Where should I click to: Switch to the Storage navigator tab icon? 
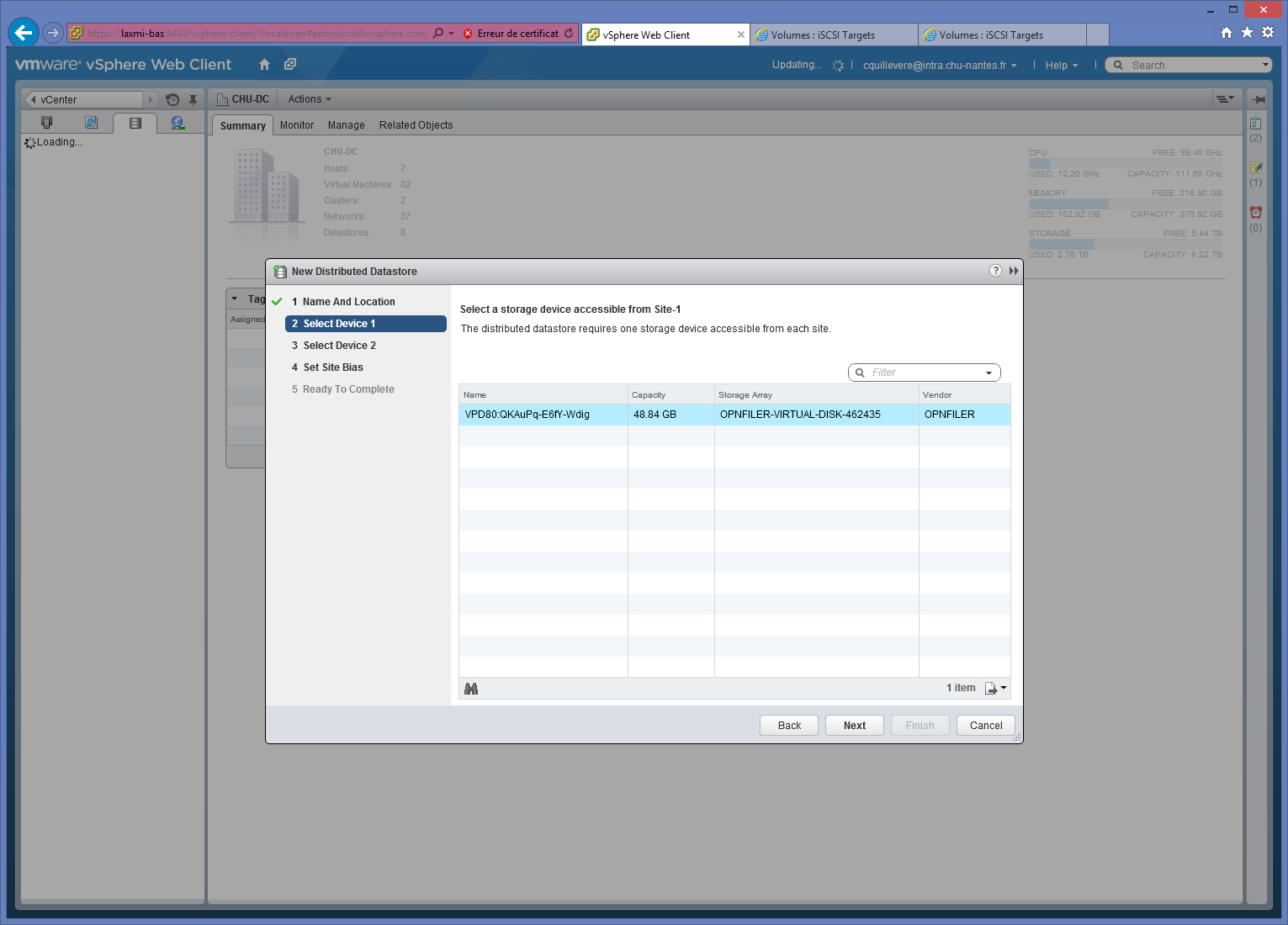pos(135,123)
